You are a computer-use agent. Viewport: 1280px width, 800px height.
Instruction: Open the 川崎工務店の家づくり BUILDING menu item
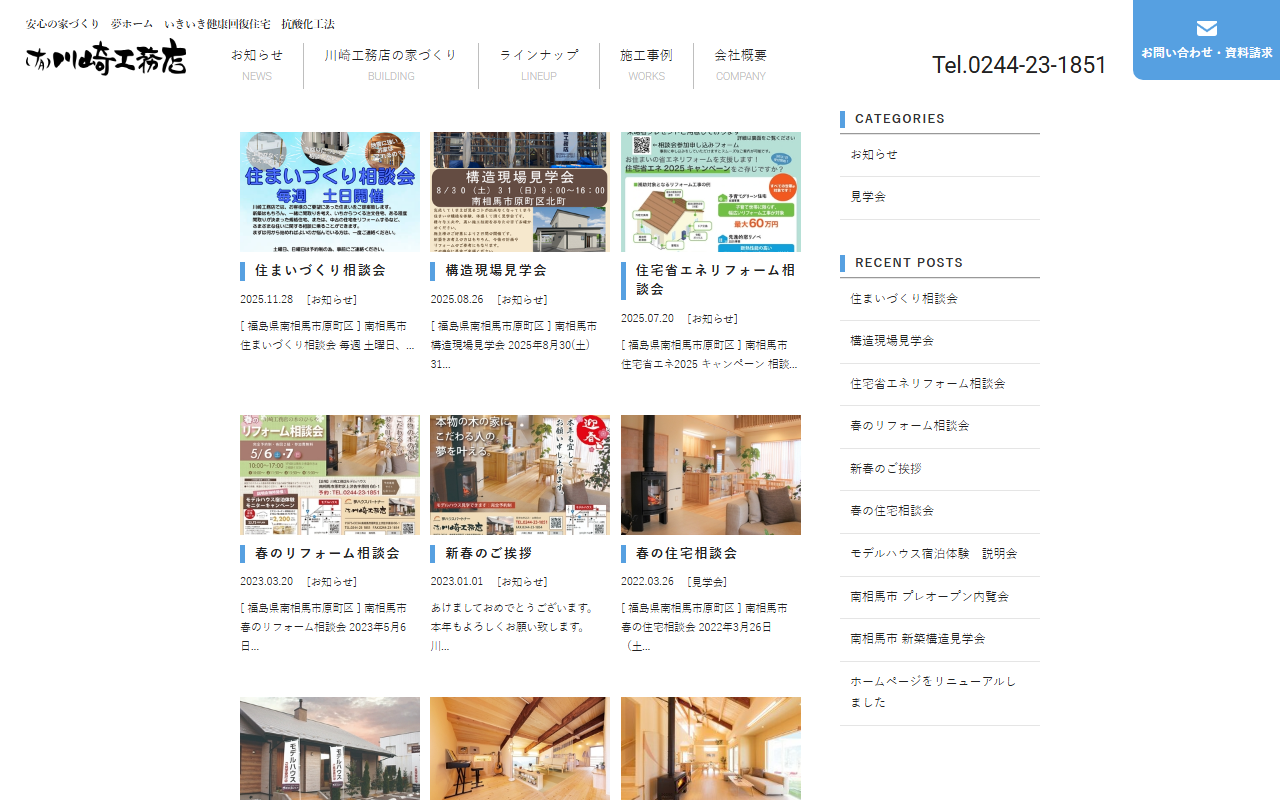[391, 65]
